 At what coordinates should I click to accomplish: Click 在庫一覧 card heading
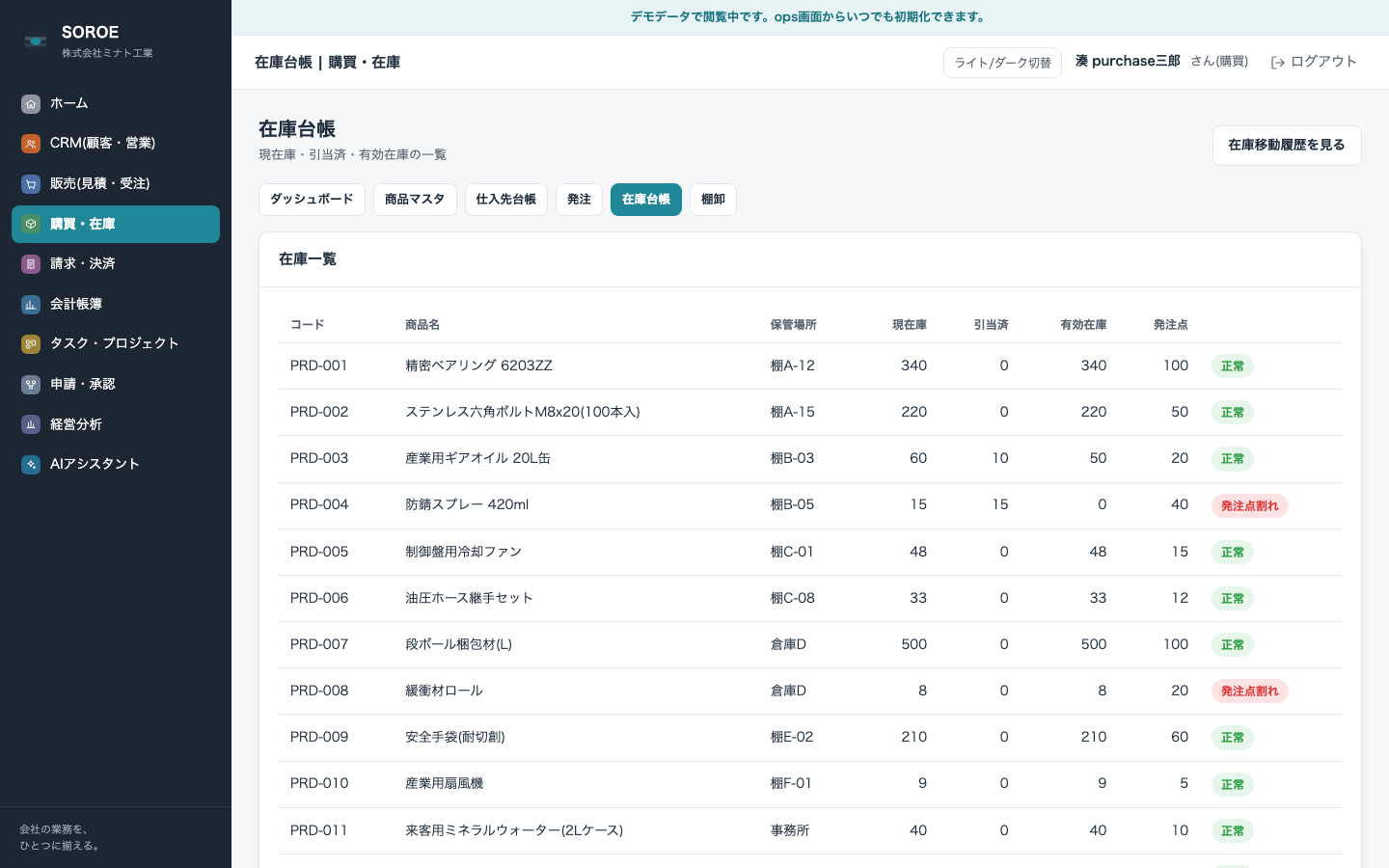pos(308,259)
